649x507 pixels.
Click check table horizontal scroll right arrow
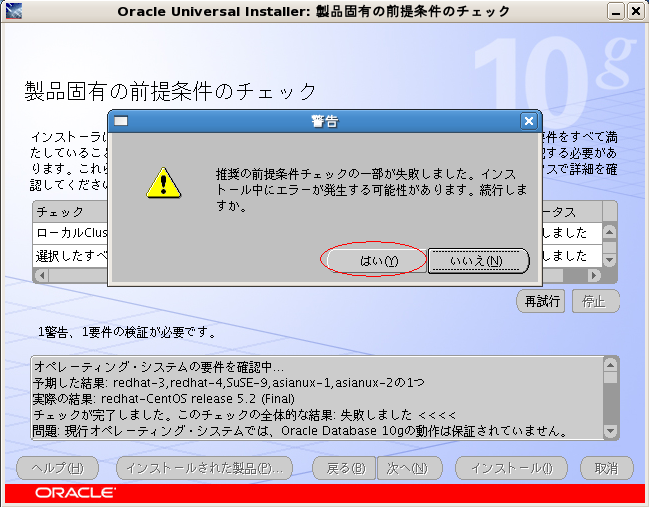coord(594,275)
